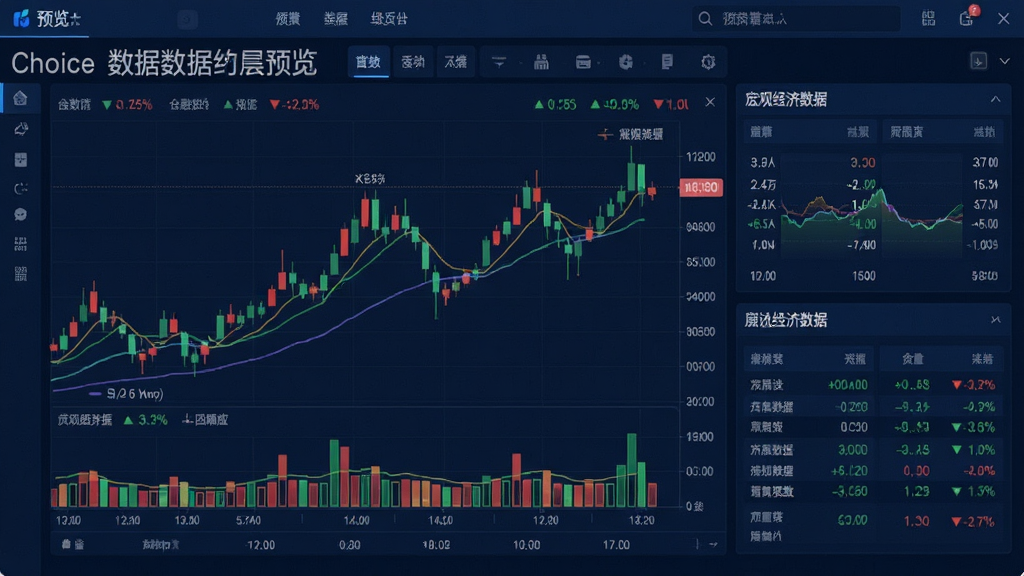Click the small icon starting the timeline bar
1024x576 pixels.
tap(66, 544)
